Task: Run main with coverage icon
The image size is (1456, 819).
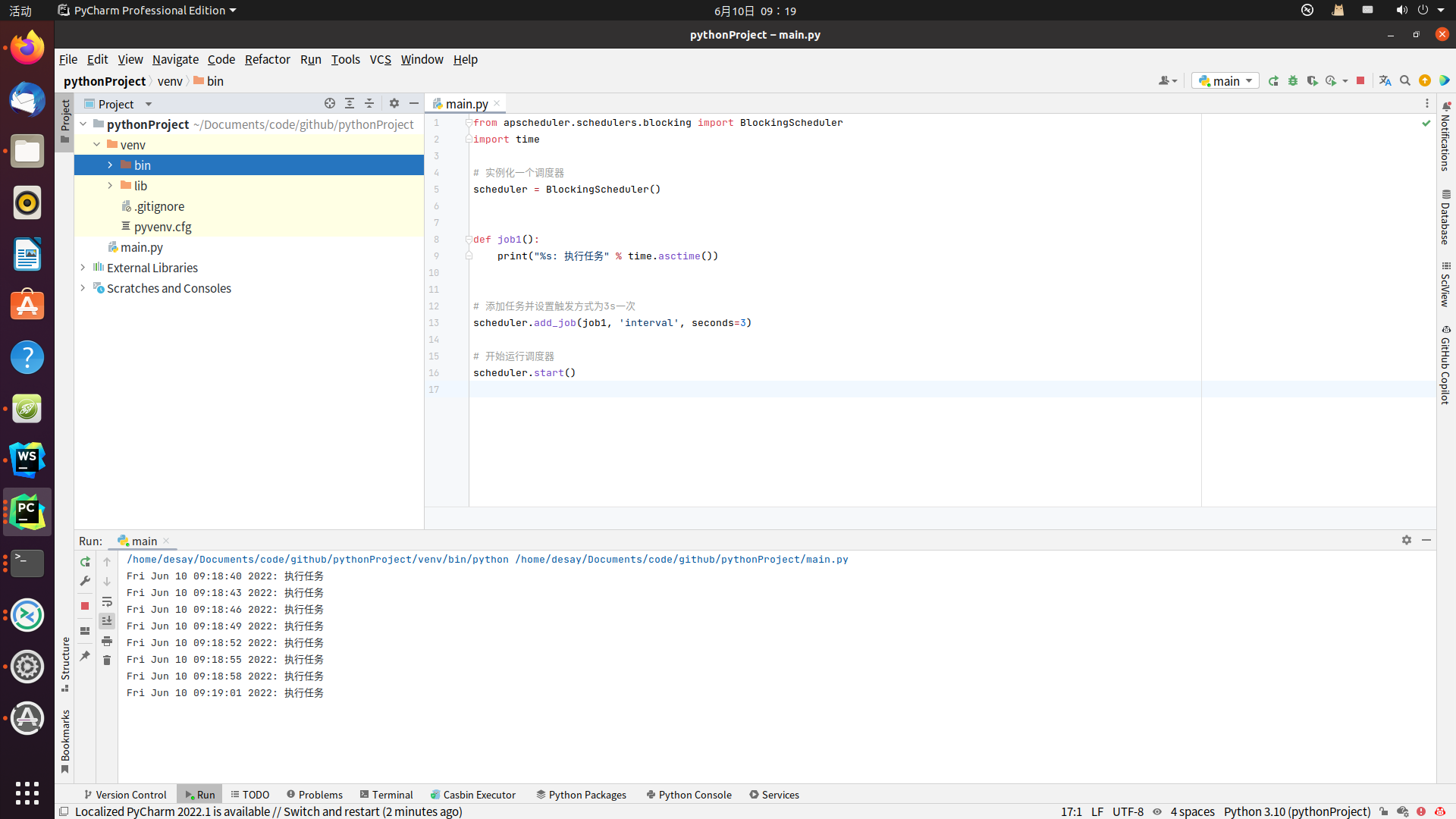Action: coord(1312,81)
